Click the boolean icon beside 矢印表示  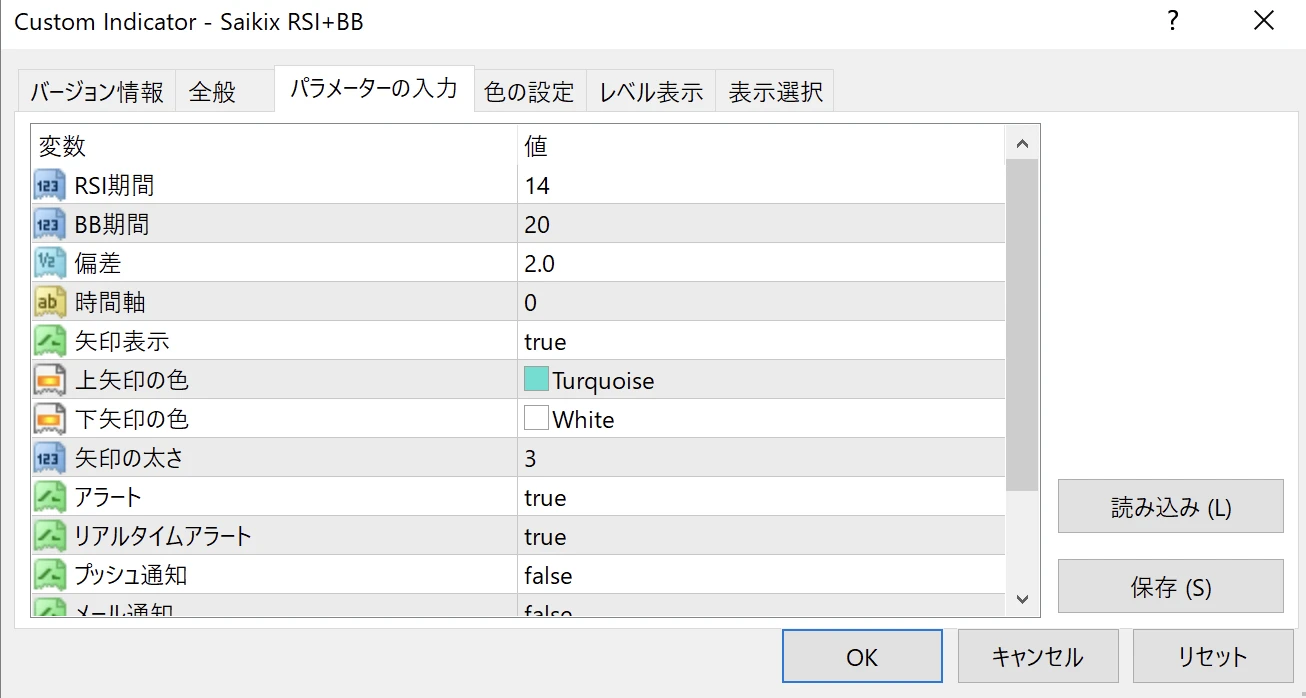click(50, 341)
